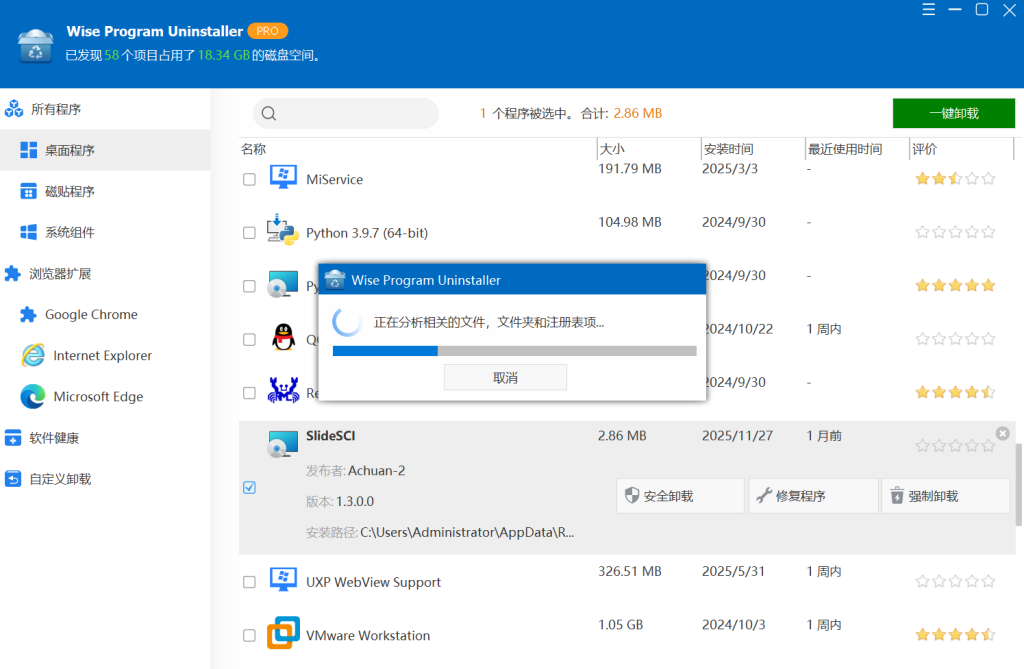Click the search magnifier icon
This screenshot has width=1024, height=669.
(x=268, y=113)
